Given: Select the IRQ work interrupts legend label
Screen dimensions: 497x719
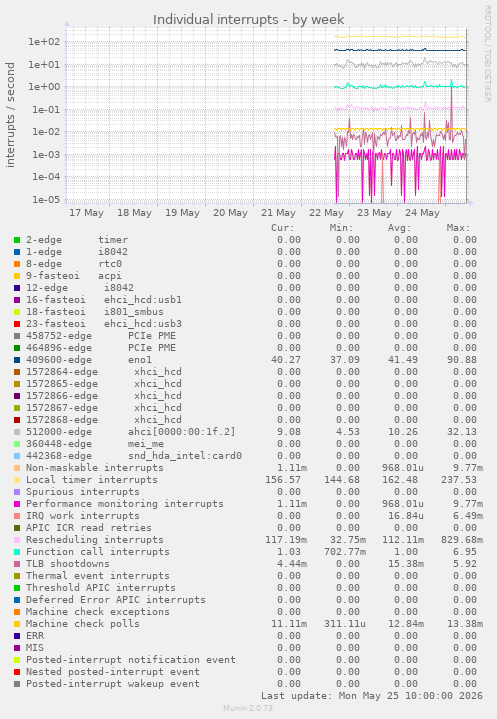Looking at the screenshot, I should click(x=83, y=516).
